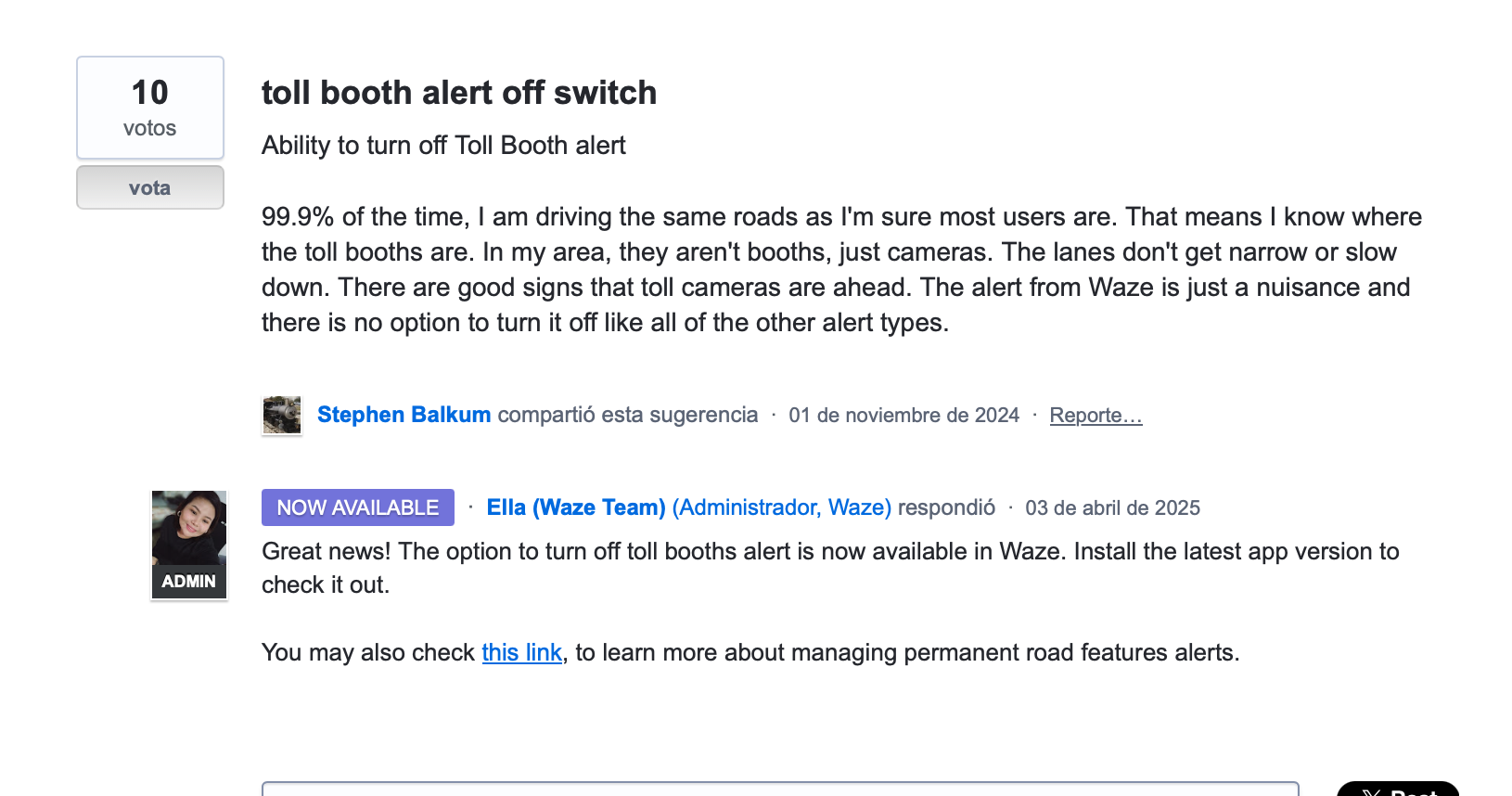This screenshot has height=796, width=1512.
Task: Click the "compartió esta sugerencia" text
Action: point(628,415)
